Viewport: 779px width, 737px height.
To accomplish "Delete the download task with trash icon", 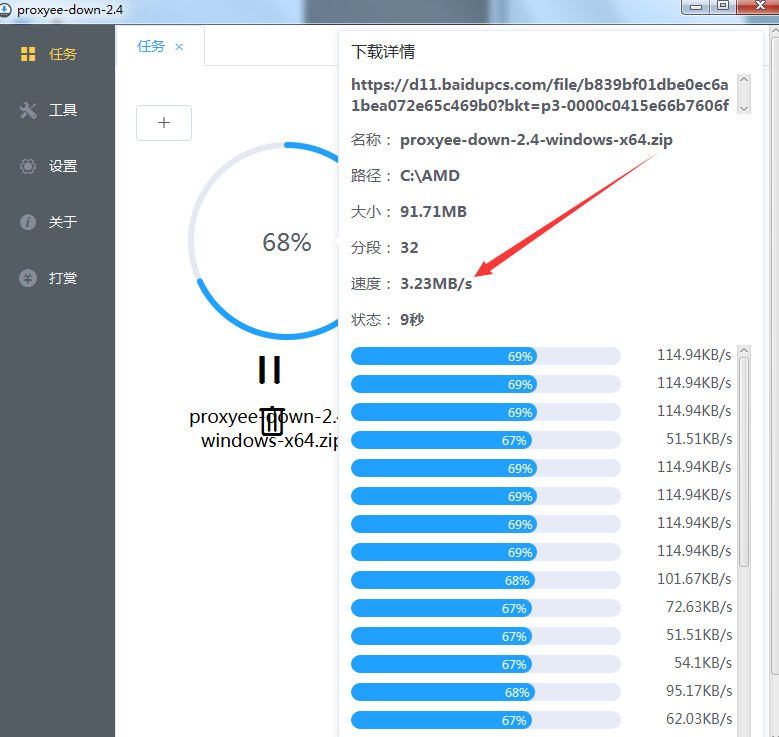I will [272, 420].
